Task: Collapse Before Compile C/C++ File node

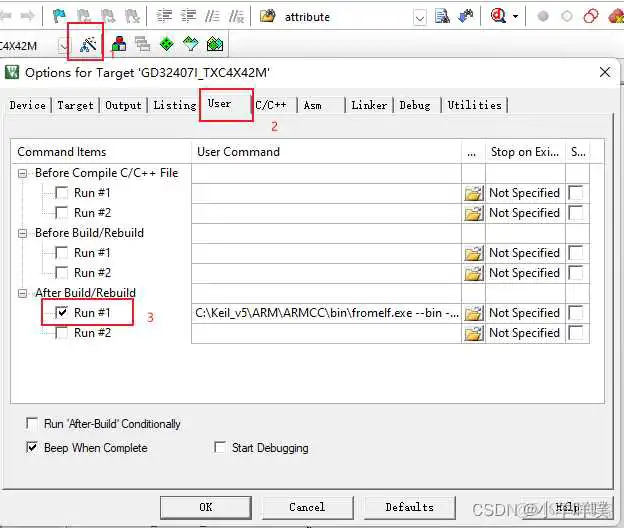Action: [x=23, y=173]
